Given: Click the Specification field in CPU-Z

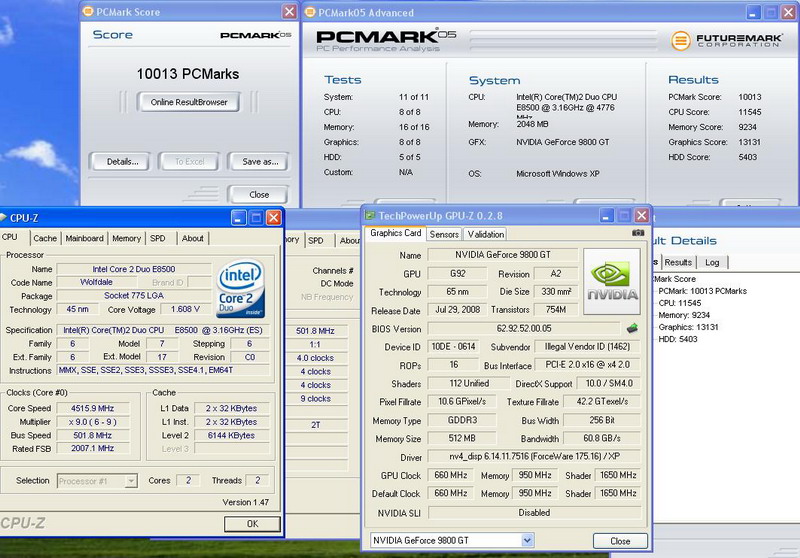Looking at the screenshot, I should [163, 330].
